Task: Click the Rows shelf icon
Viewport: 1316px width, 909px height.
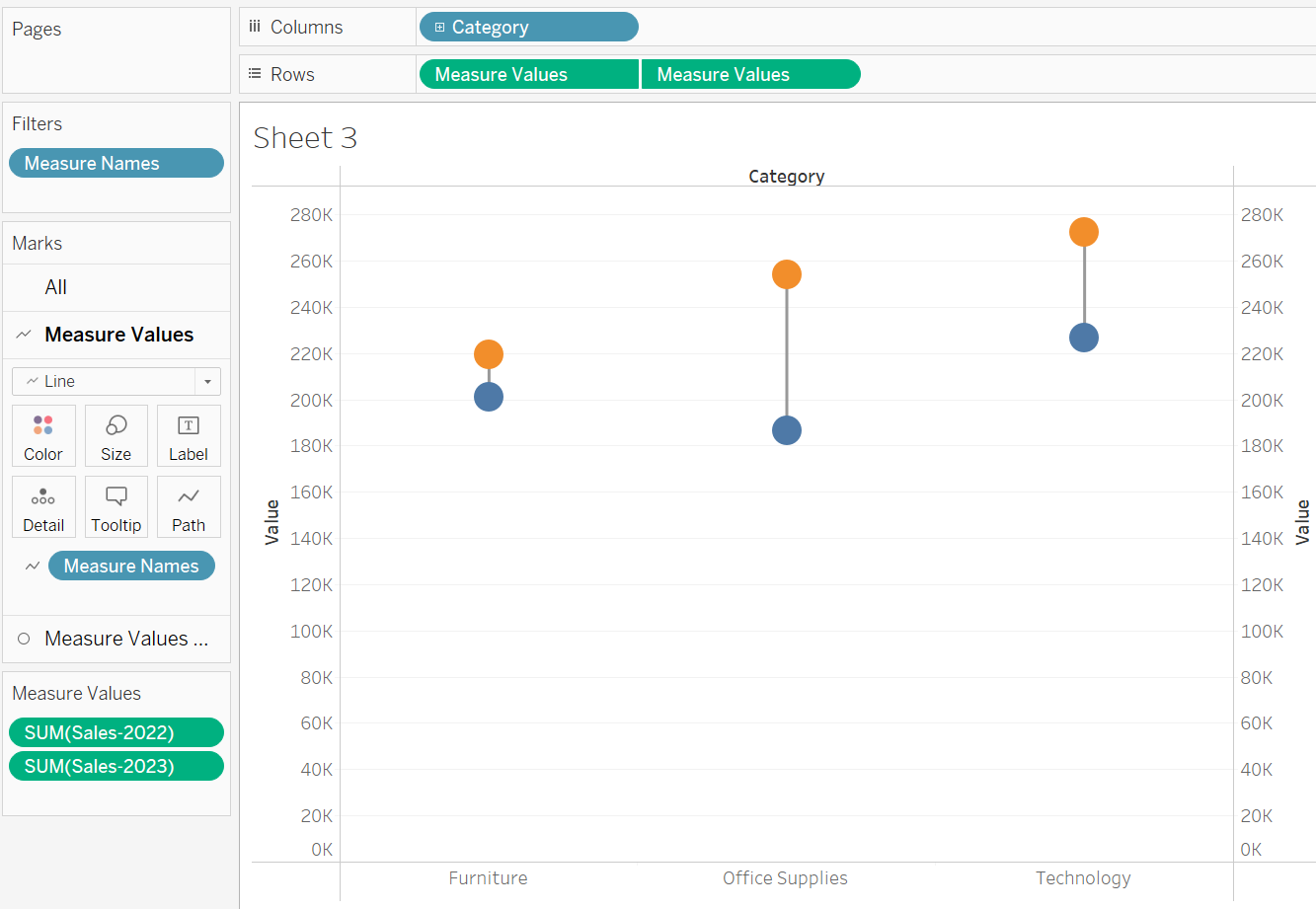Action: coord(255,73)
